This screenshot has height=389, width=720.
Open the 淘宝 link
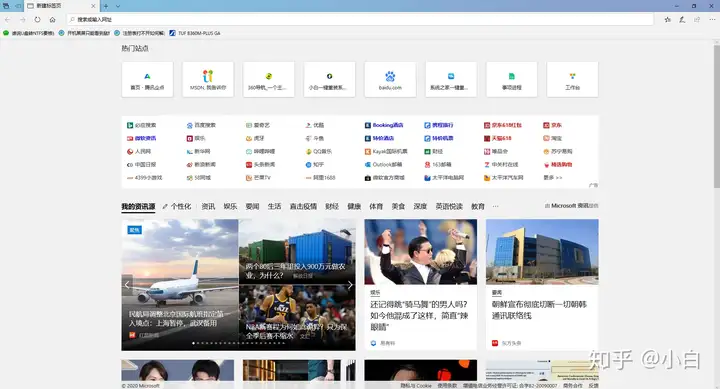point(552,138)
